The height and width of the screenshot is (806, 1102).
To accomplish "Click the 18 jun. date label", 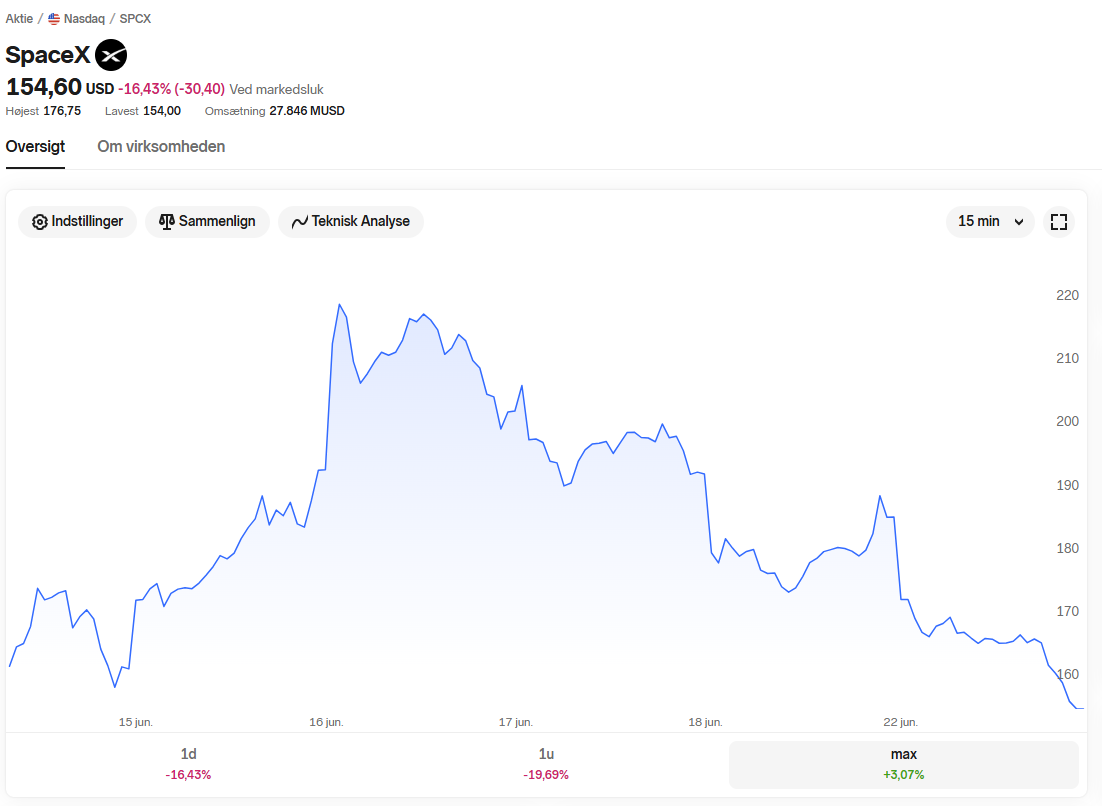I will click(x=705, y=722).
